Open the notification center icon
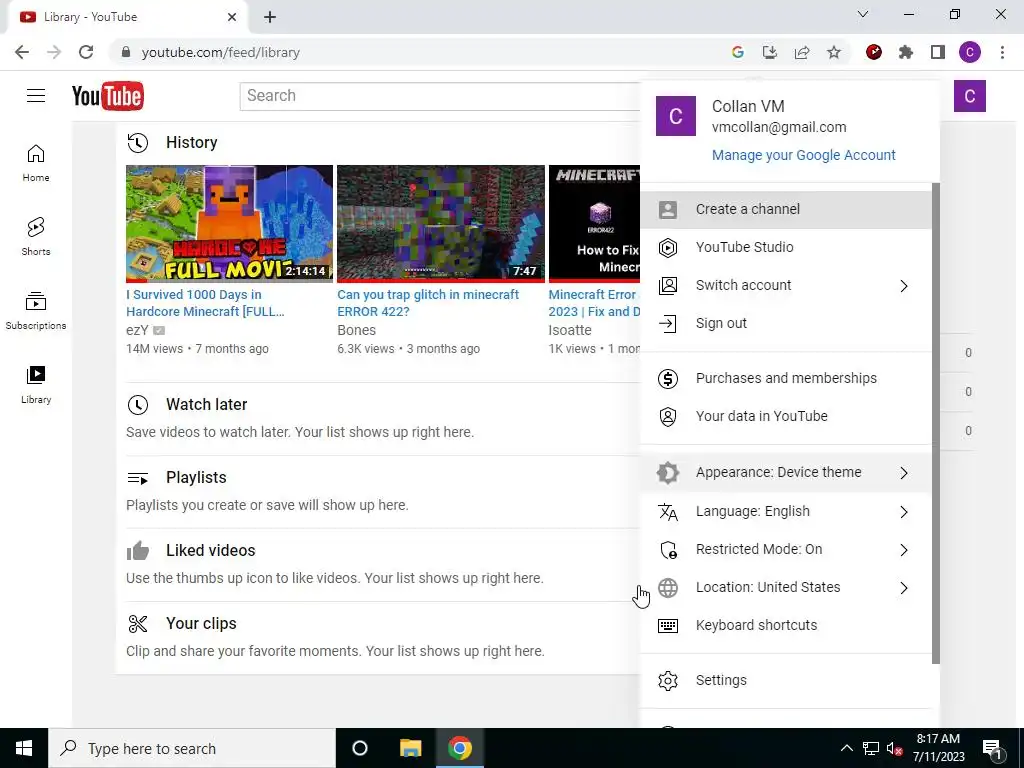1024x768 pixels. [992, 748]
